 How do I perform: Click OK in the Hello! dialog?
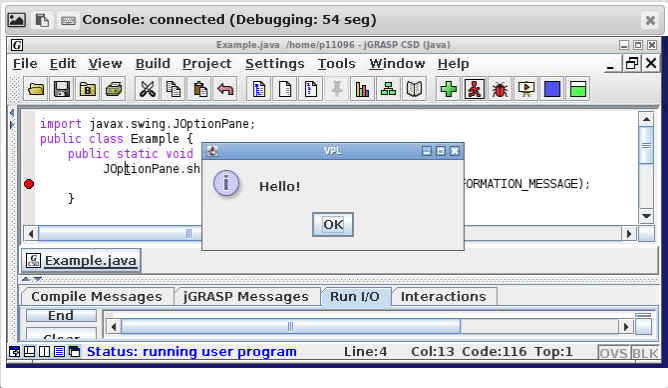click(333, 224)
